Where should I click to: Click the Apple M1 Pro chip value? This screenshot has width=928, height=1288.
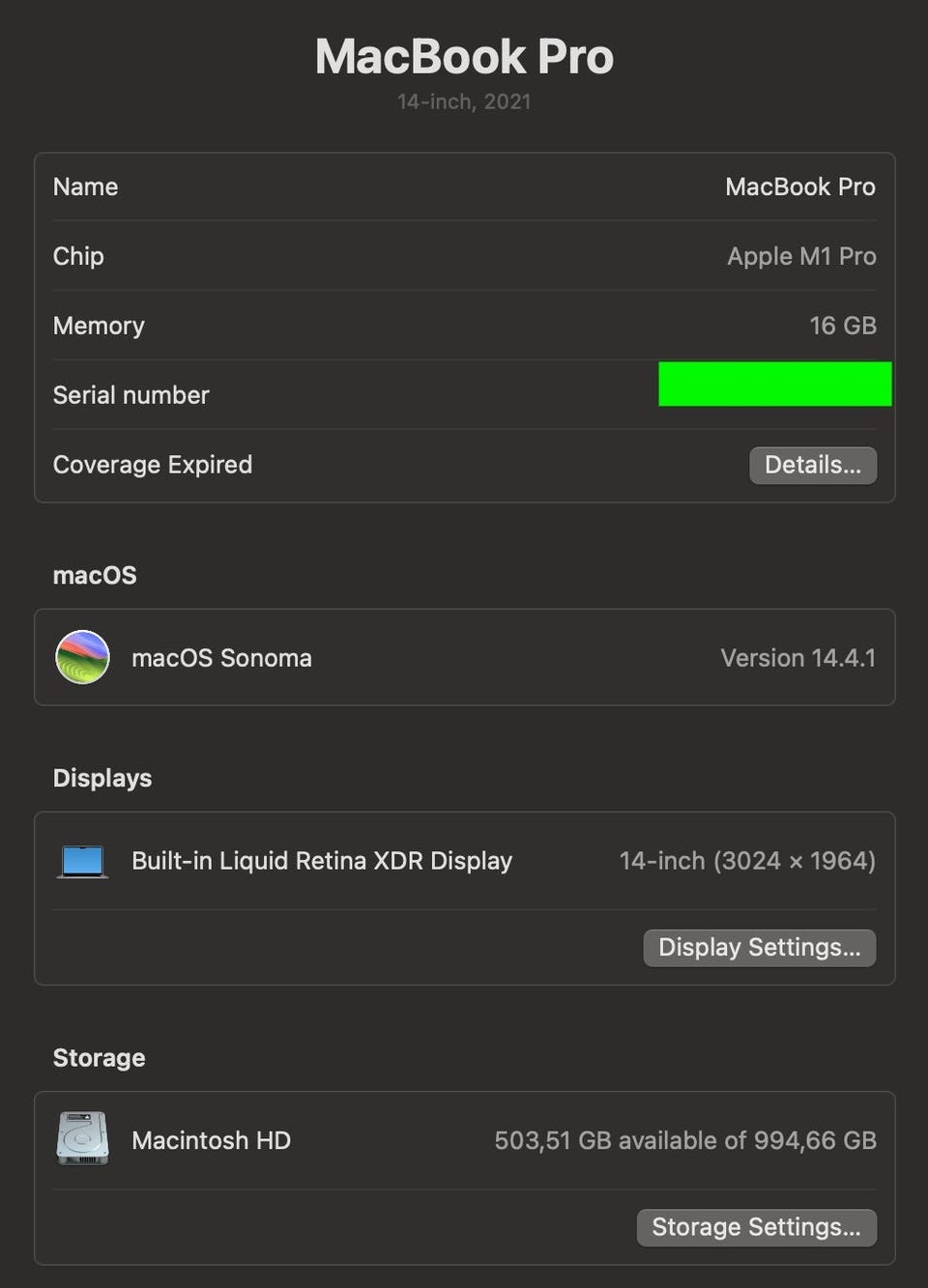tap(801, 256)
